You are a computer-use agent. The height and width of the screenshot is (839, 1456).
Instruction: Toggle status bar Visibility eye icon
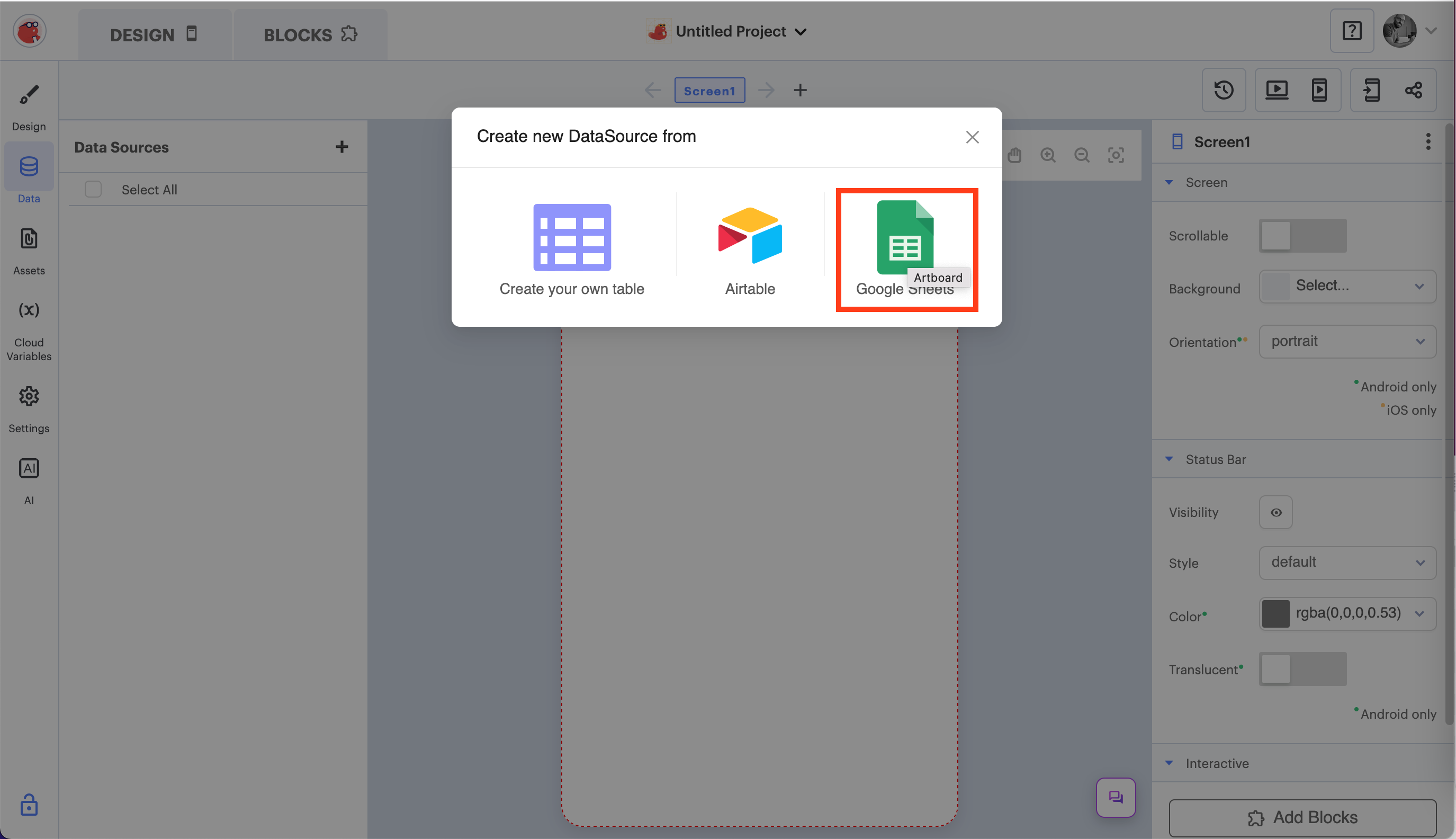coord(1275,512)
